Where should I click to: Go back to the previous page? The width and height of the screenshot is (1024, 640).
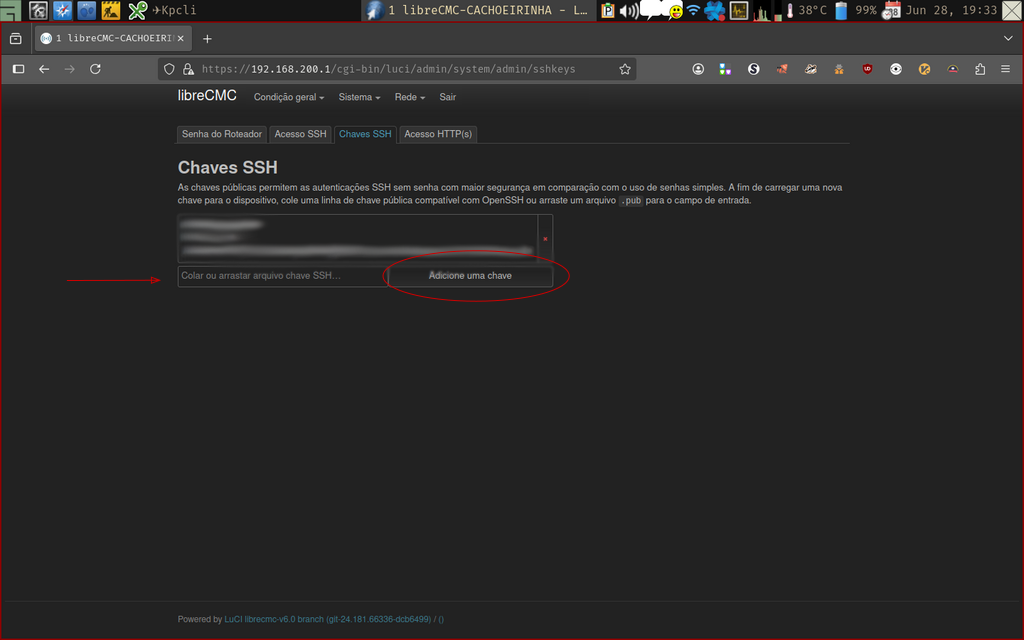point(44,69)
